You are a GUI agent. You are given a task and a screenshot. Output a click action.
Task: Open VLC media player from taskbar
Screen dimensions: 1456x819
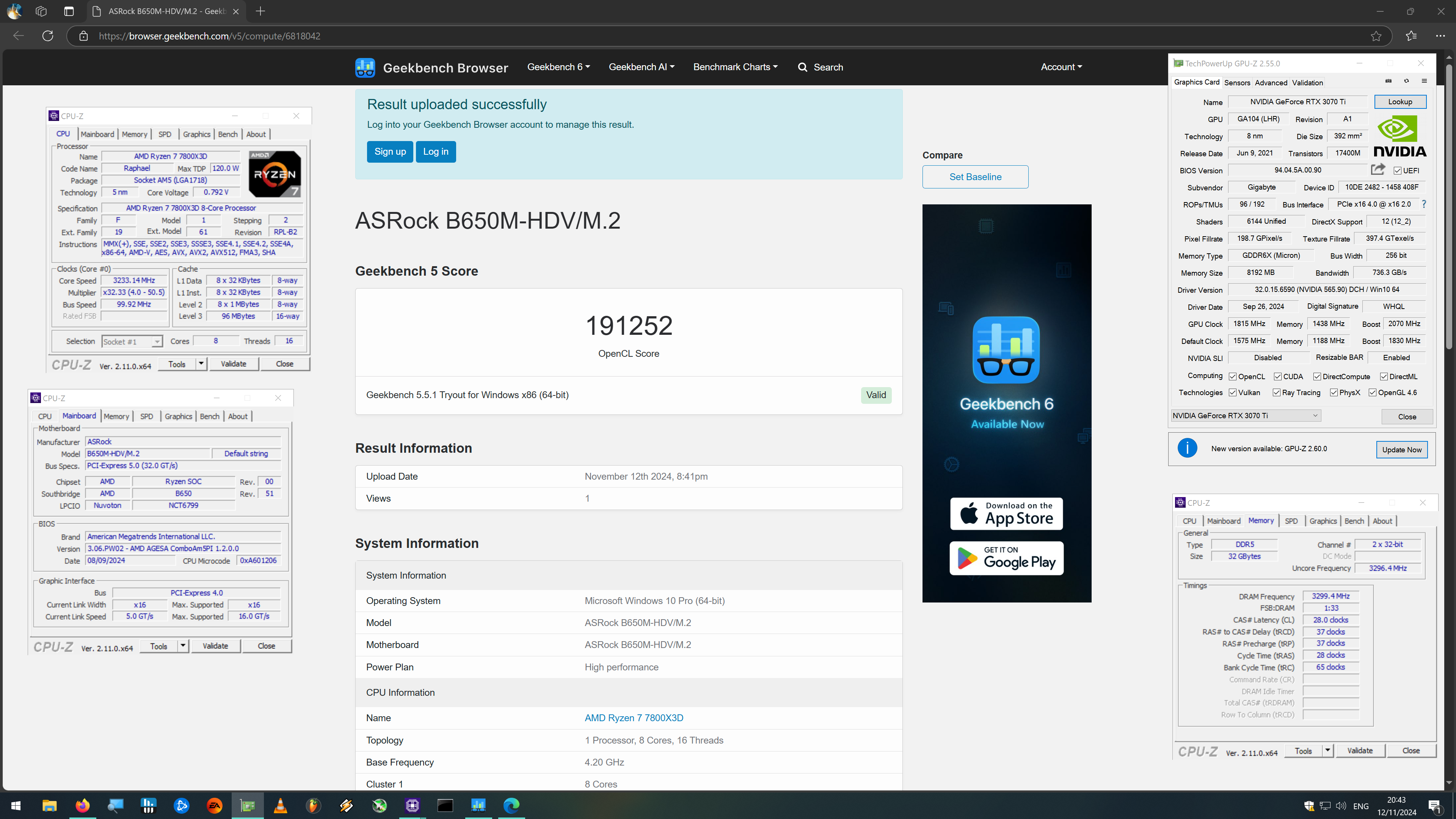tap(280, 805)
